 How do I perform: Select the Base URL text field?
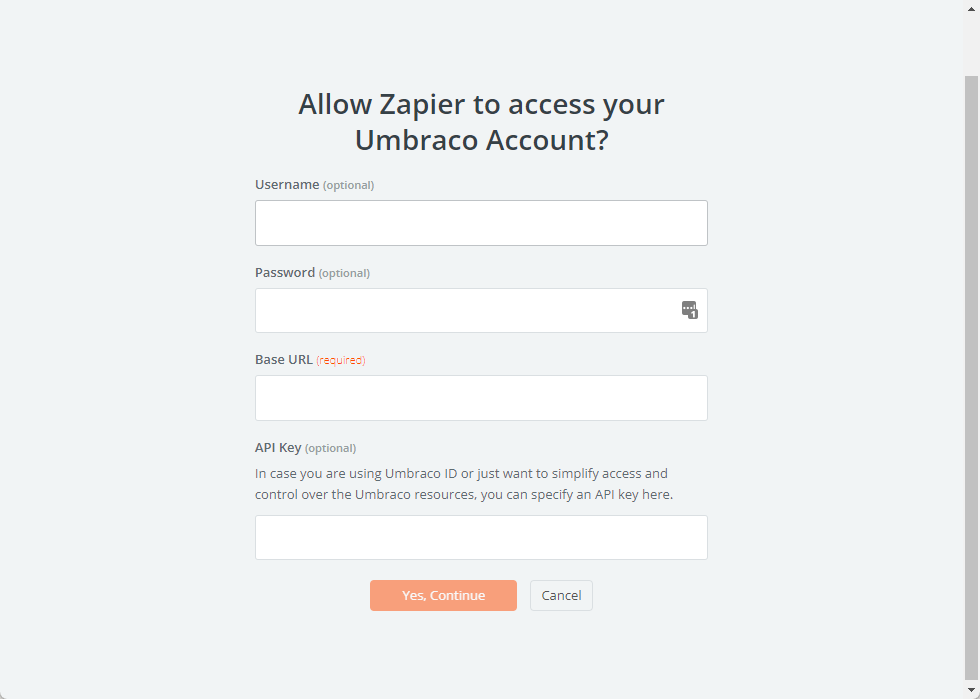481,398
